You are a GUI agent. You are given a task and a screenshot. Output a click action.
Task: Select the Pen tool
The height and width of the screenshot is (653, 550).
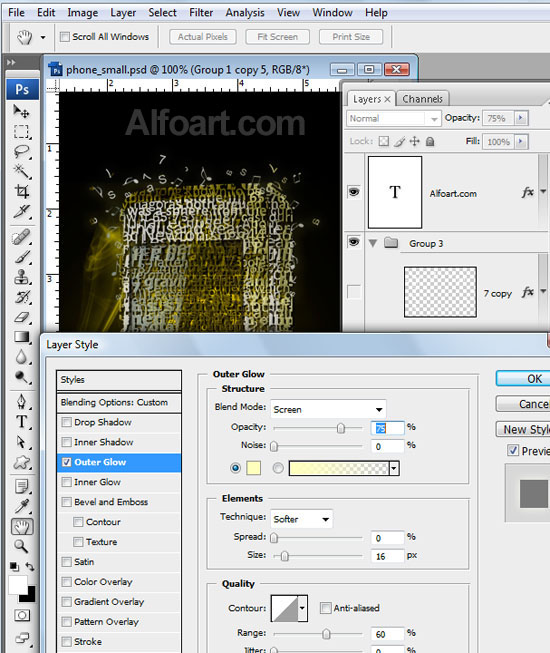click(21, 402)
